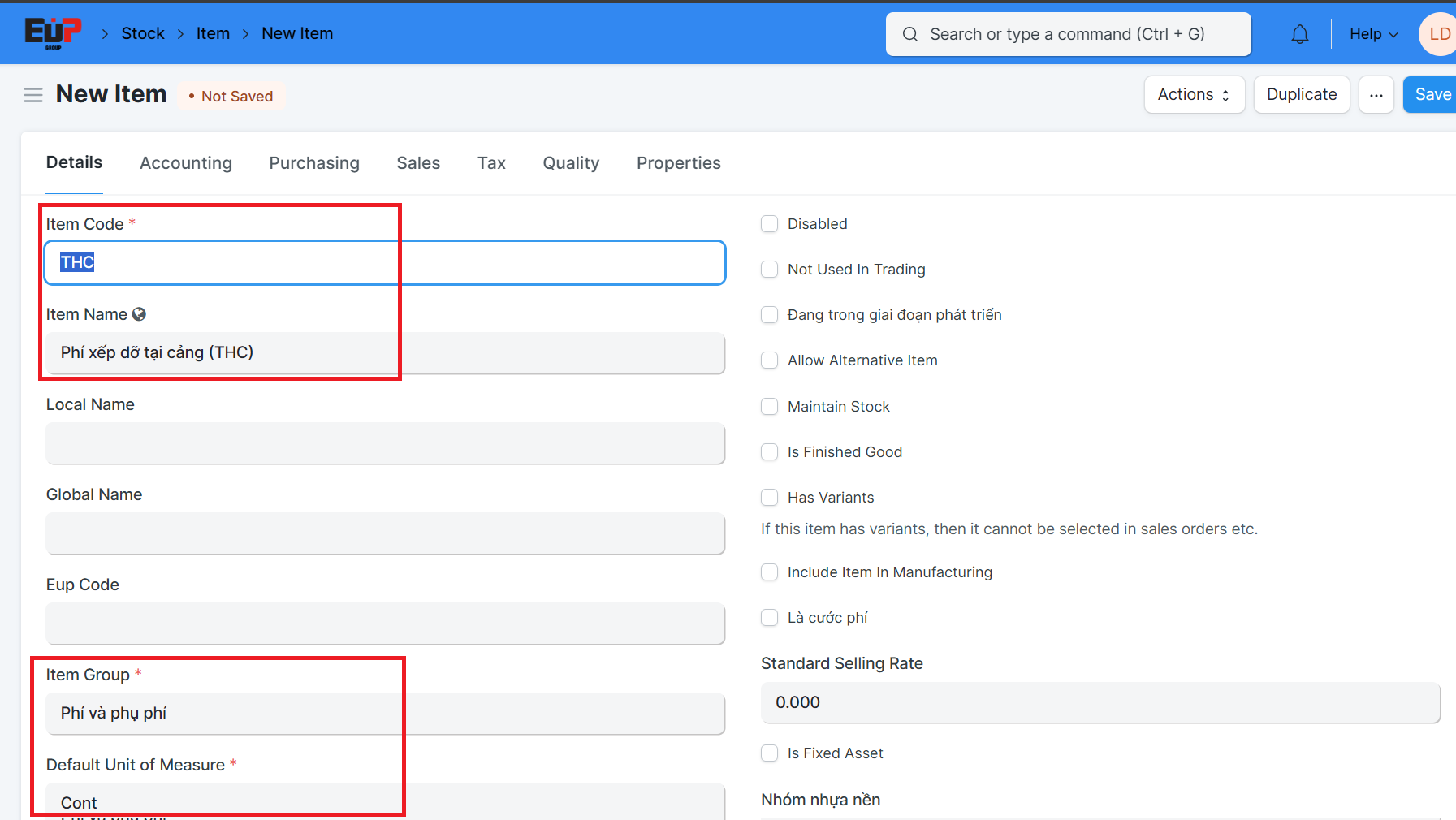Image resolution: width=1456 pixels, height=820 pixels.
Task: Click the search magnifier icon
Action: click(x=910, y=34)
